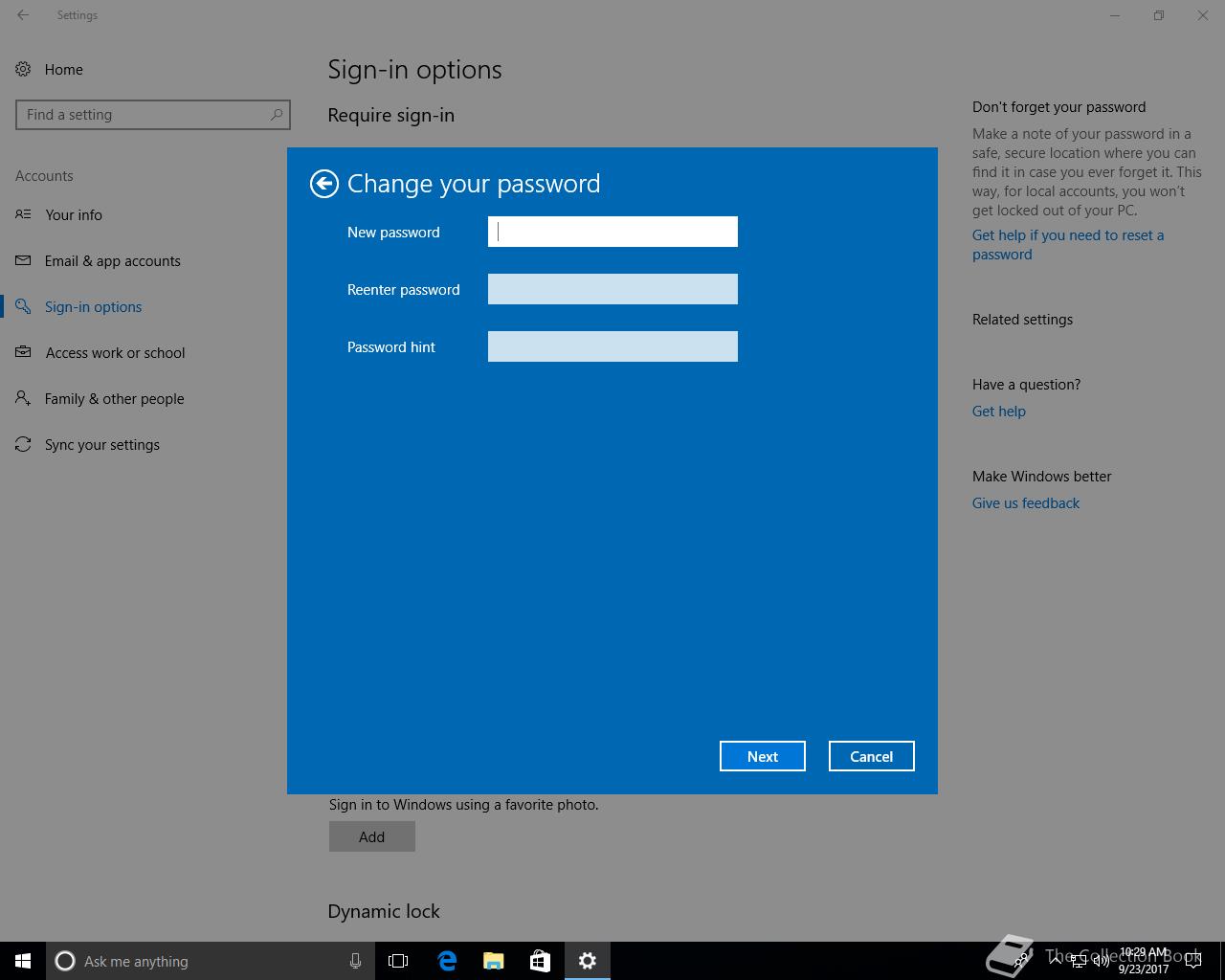Select Sign-in options in sidebar
Viewport: 1225px width, 980px height.
93,307
